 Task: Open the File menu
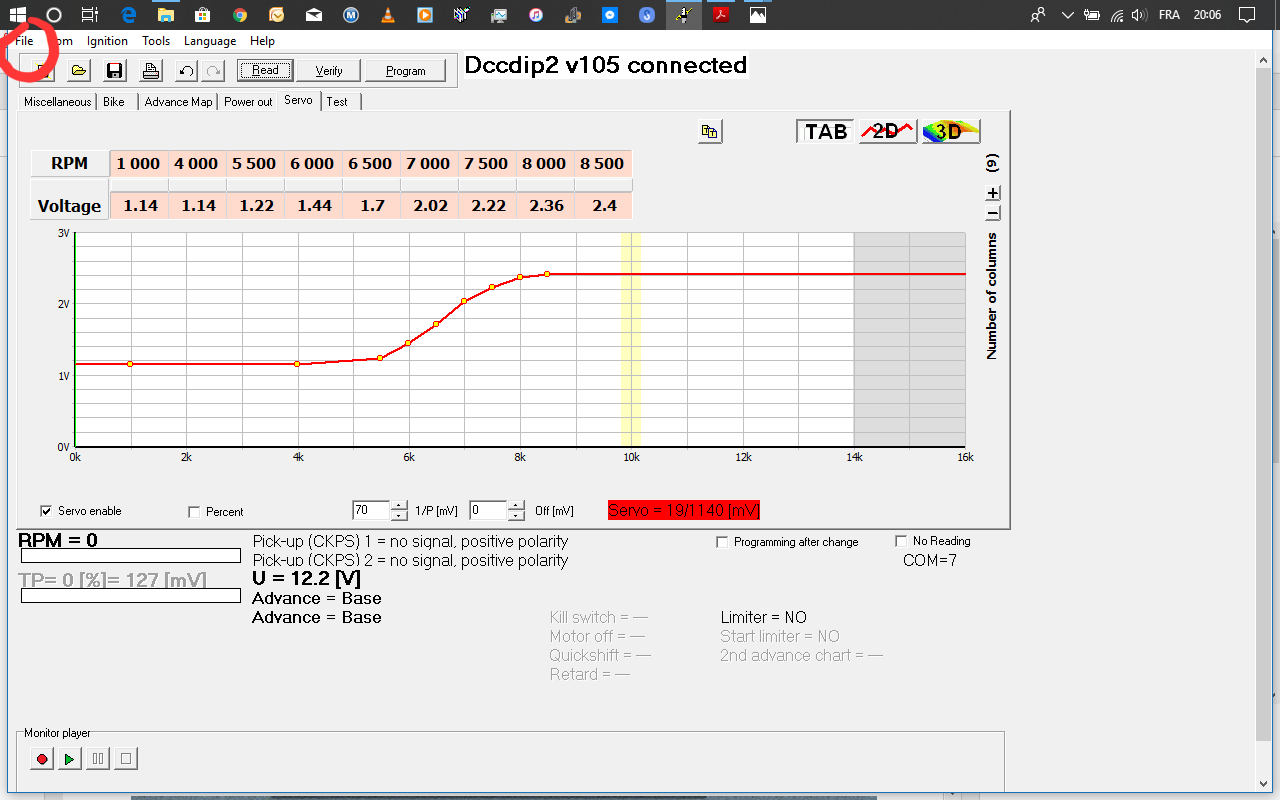[24, 41]
